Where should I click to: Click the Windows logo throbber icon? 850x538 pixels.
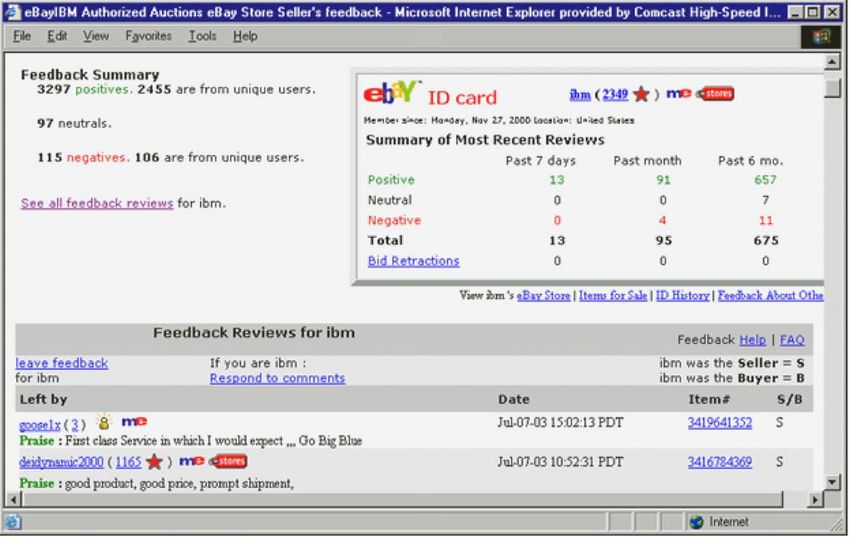pos(821,36)
